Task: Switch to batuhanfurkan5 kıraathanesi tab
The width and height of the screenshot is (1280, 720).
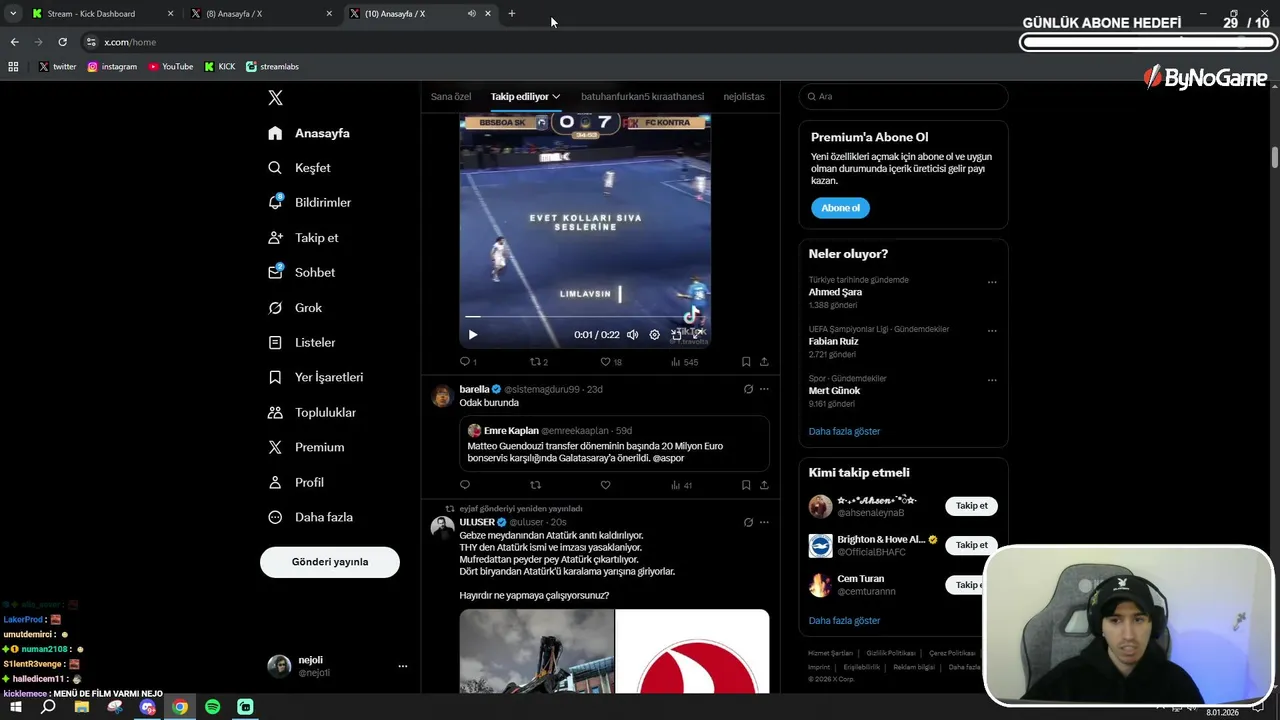Action: click(x=643, y=97)
